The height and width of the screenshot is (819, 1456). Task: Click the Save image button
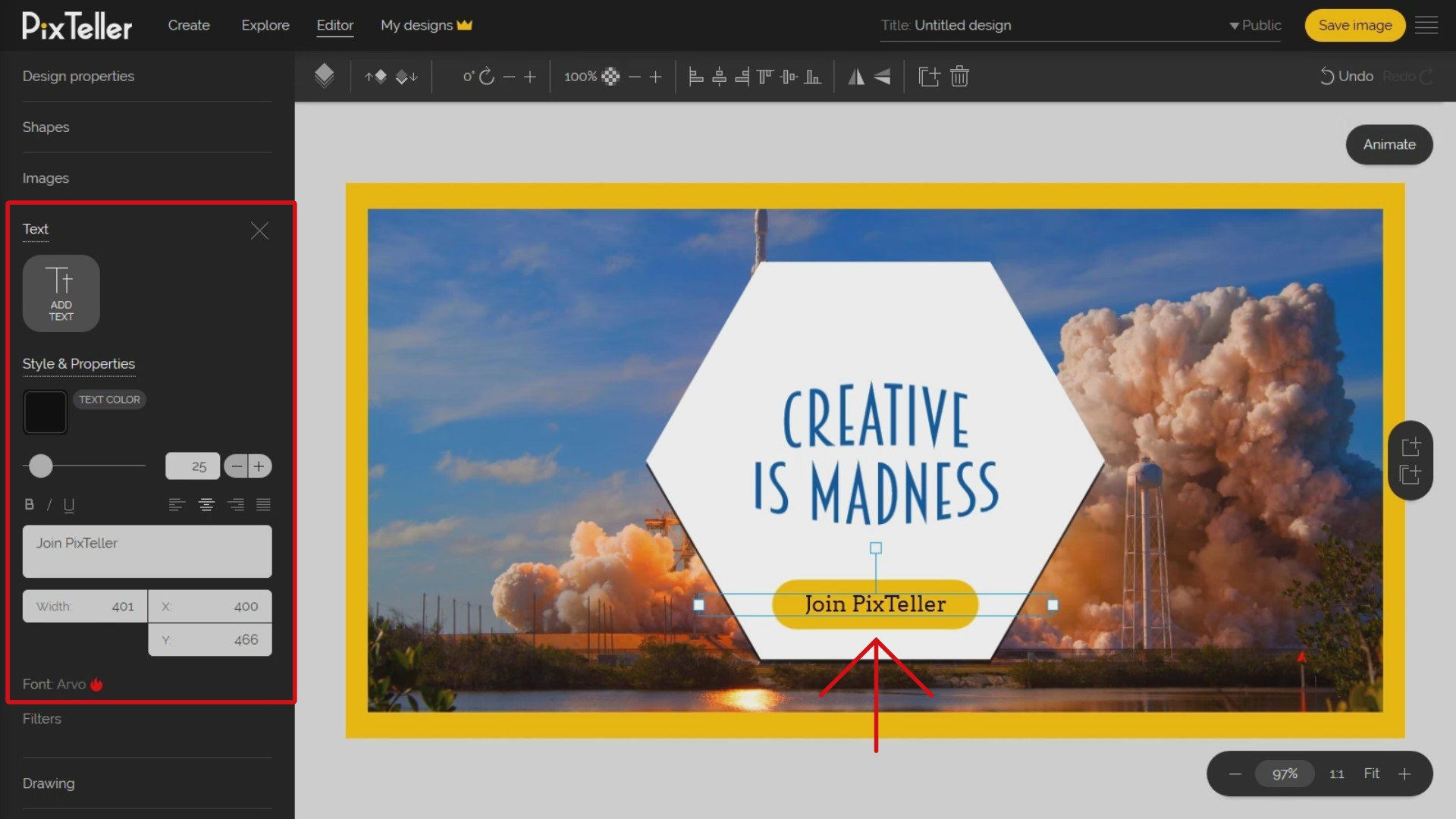pos(1354,24)
